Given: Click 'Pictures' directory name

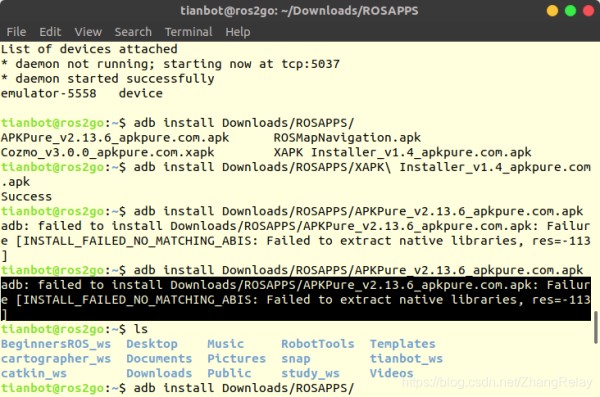Looking at the screenshot, I should 236,359.
